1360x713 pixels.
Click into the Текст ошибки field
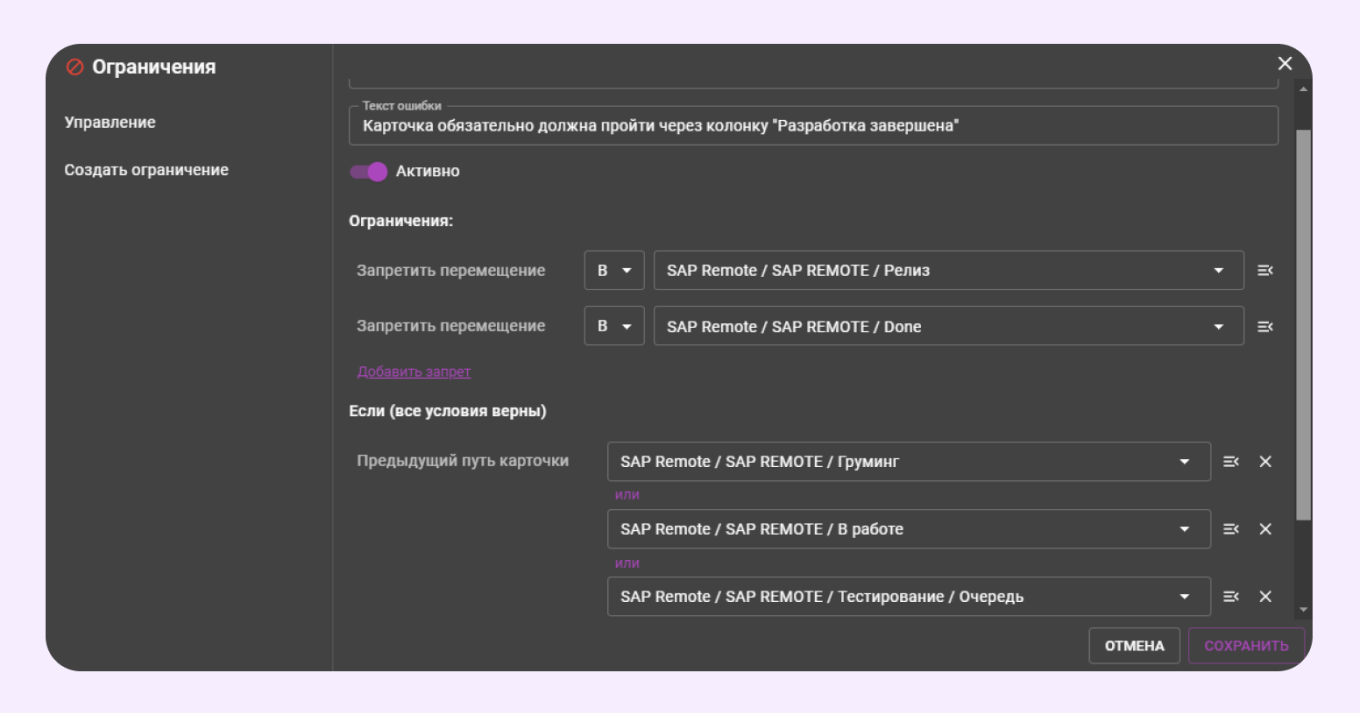pyautogui.click(x=812, y=127)
